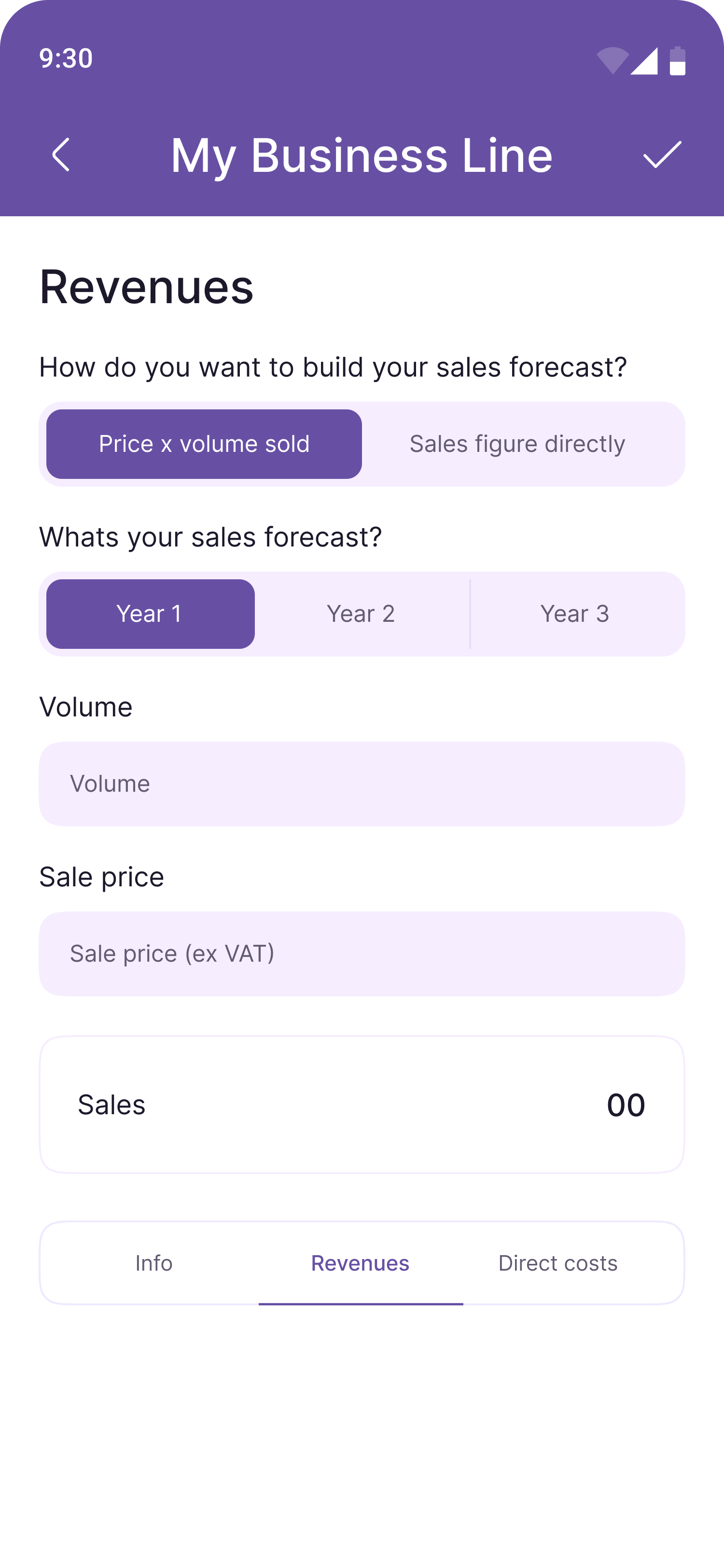Go to the Direct costs tab
Screen dimensions: 724x1568
pyautogui.click(x=558, y=1263)
